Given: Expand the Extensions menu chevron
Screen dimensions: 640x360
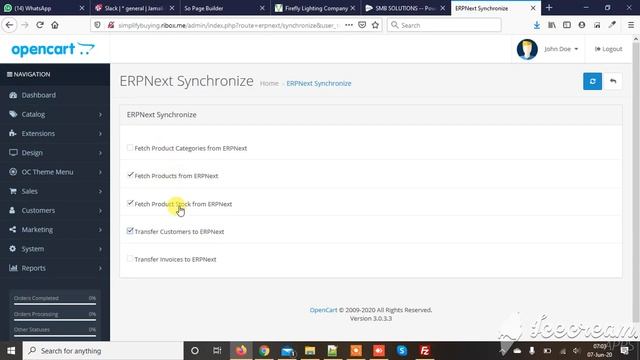Looking at the screenshot, I should tap(100, 134).
